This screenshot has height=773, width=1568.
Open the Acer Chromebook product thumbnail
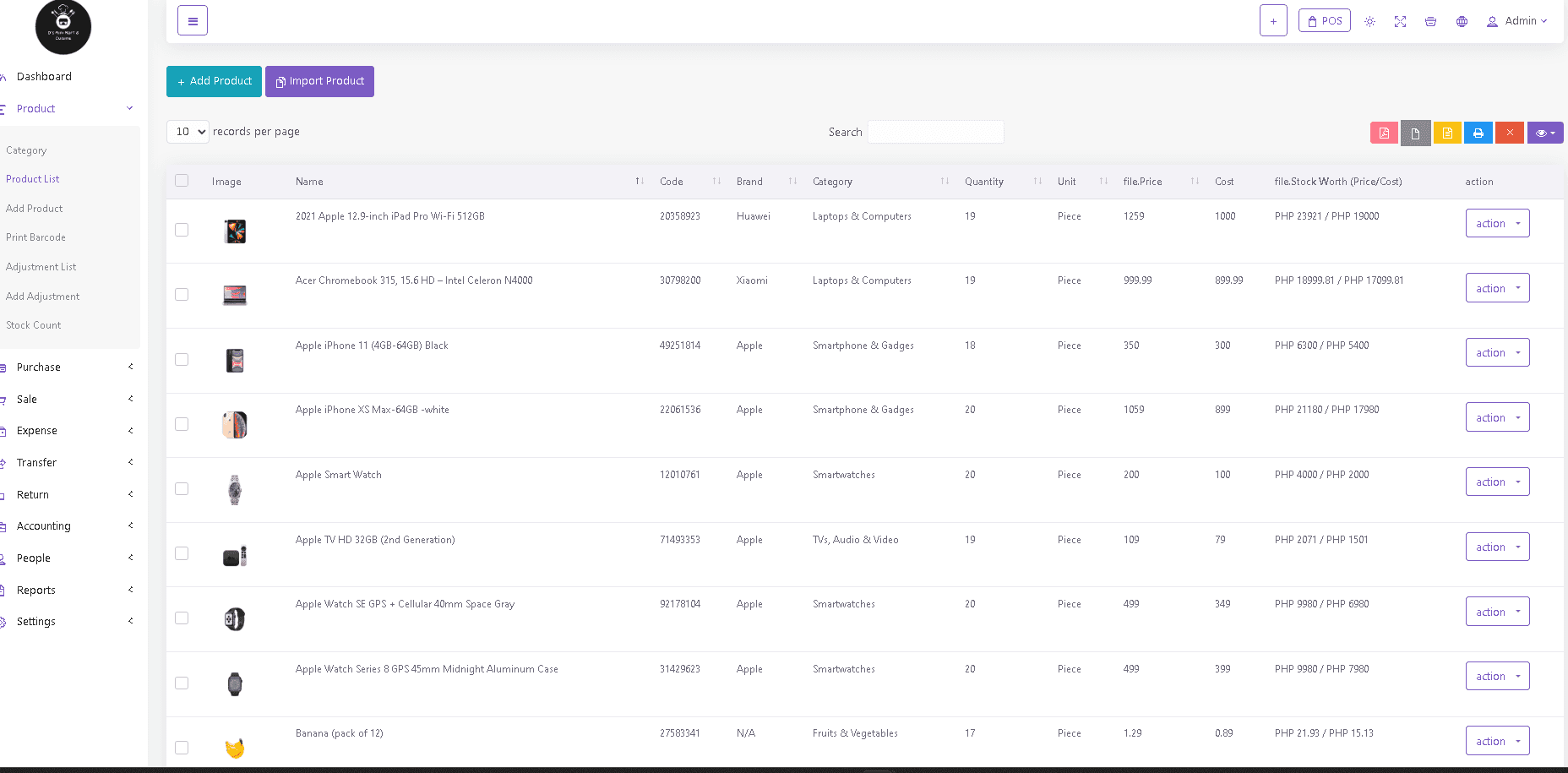point(235,295)
